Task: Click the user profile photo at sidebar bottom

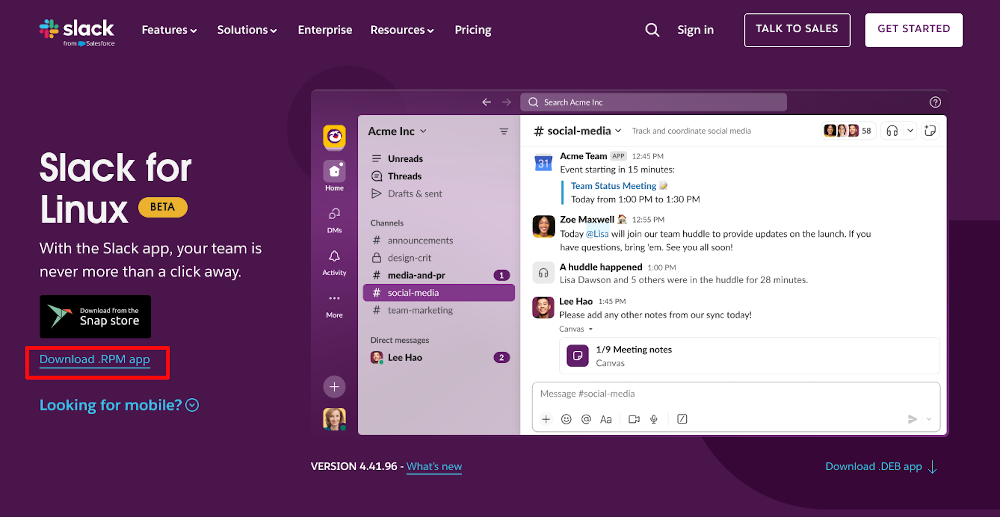Action: tap(334, 419)
